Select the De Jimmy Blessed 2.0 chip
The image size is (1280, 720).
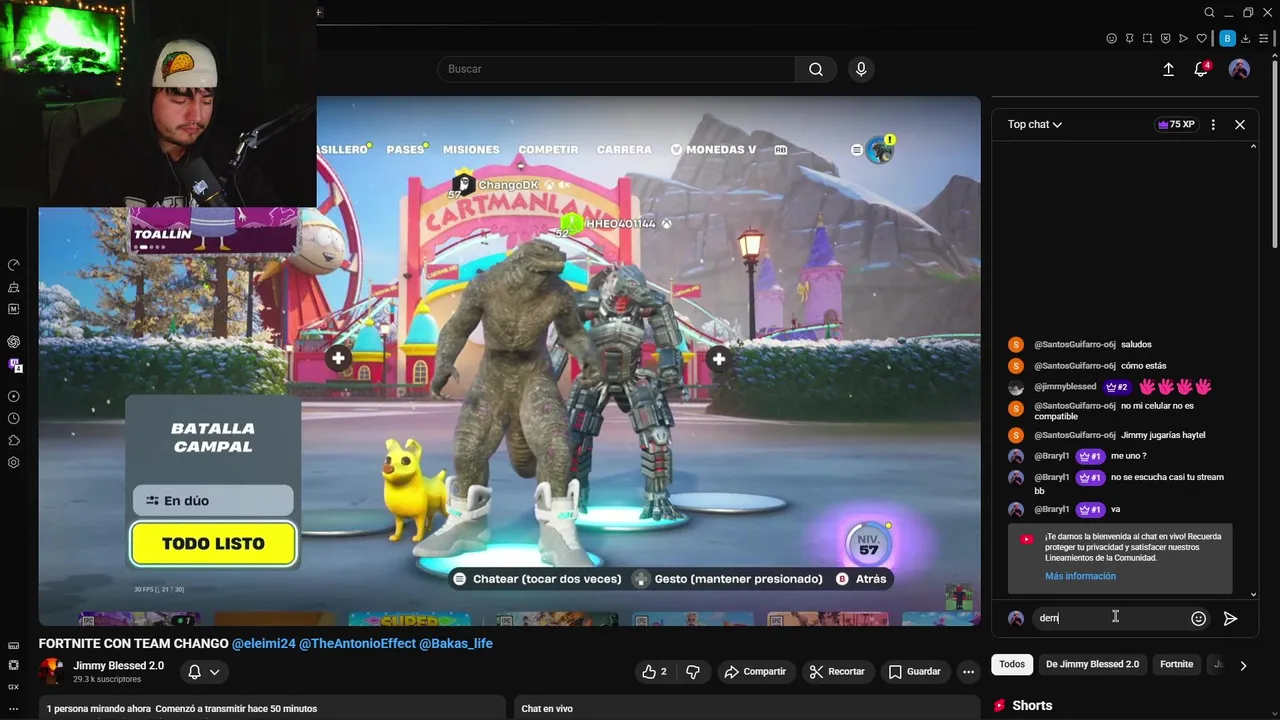point(1092,664)
